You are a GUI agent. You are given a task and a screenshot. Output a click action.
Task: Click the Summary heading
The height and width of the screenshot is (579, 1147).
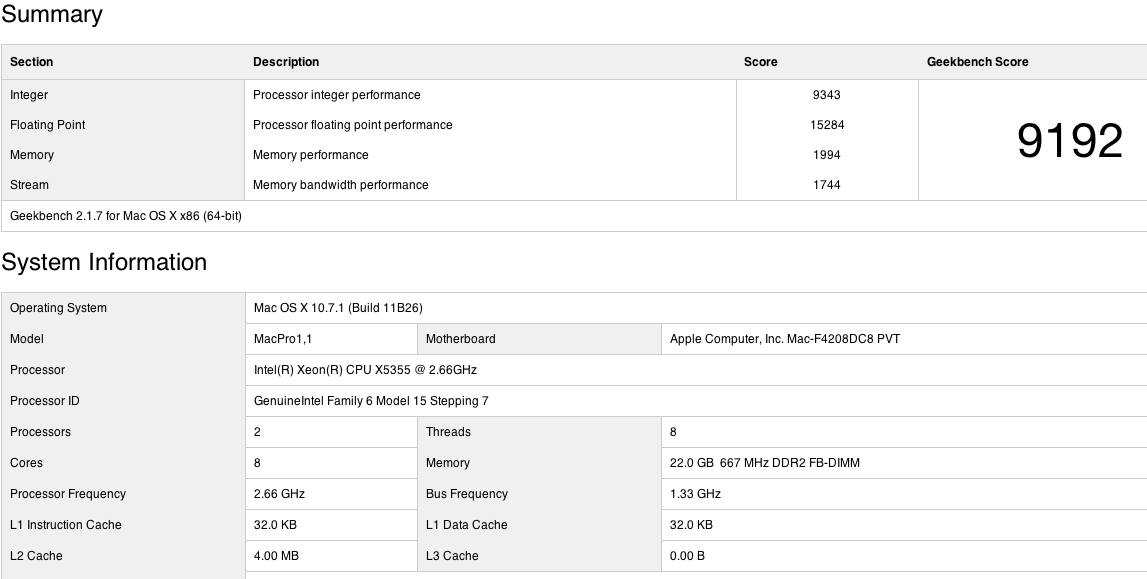52,15
